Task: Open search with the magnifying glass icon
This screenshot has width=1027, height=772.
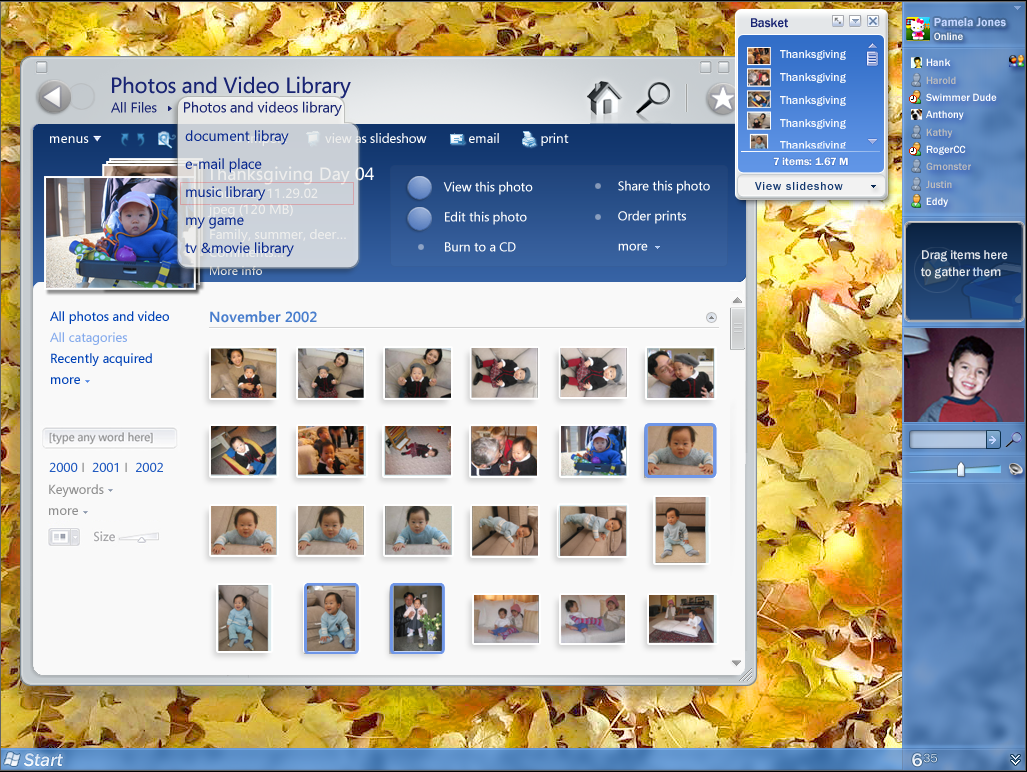Action: tap(653, 98)
